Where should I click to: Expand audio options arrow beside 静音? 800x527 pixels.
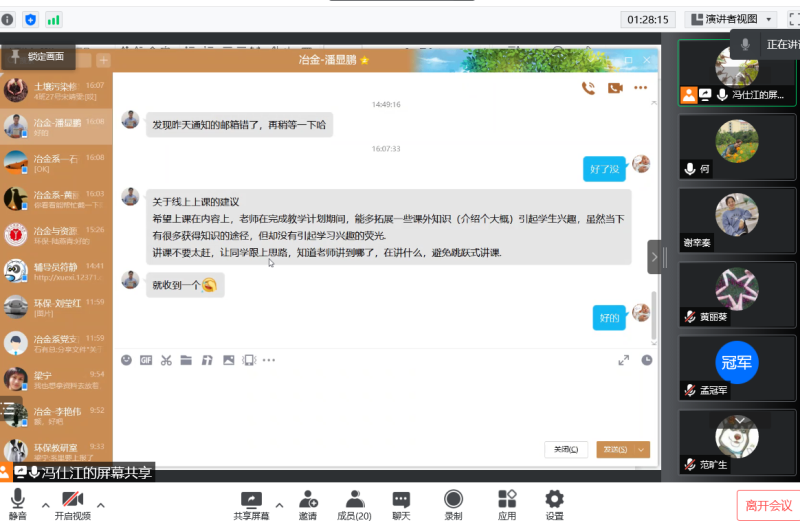point(45,505)
